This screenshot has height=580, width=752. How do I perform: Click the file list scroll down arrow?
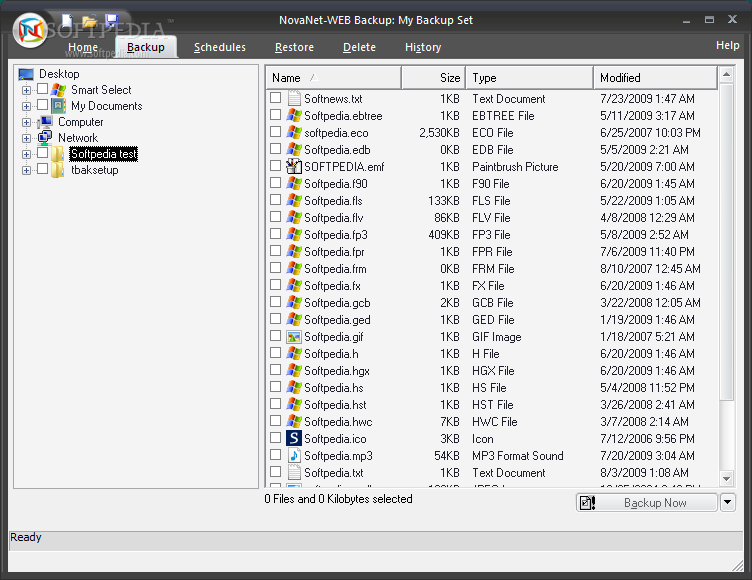pos(726,478)
